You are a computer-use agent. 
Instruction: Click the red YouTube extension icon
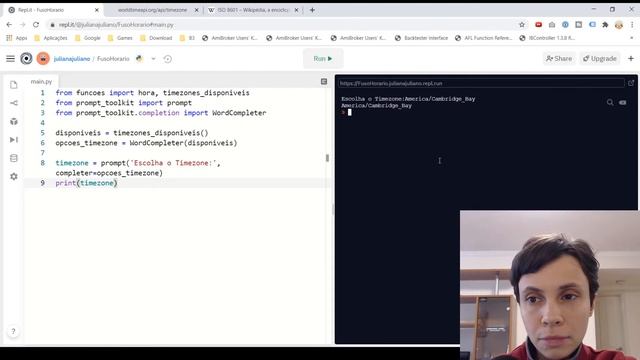click(538, 25)
